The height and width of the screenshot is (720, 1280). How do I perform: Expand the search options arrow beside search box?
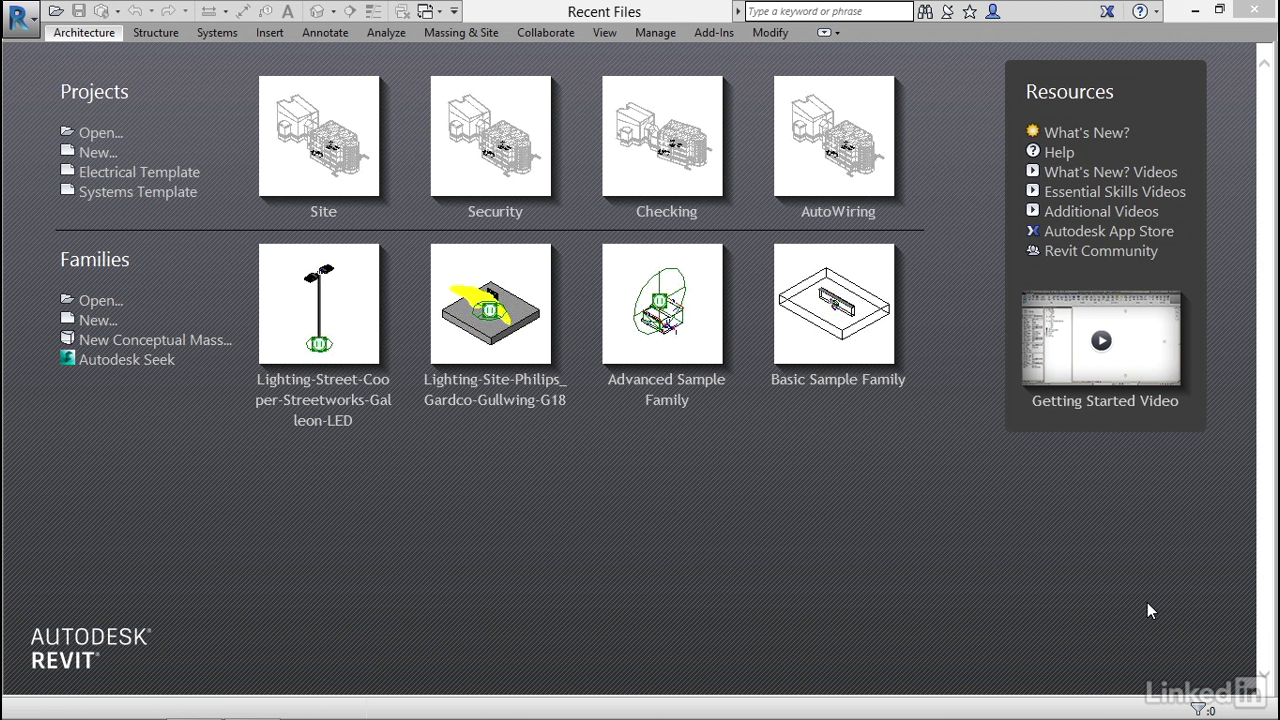tap(738, 12)
